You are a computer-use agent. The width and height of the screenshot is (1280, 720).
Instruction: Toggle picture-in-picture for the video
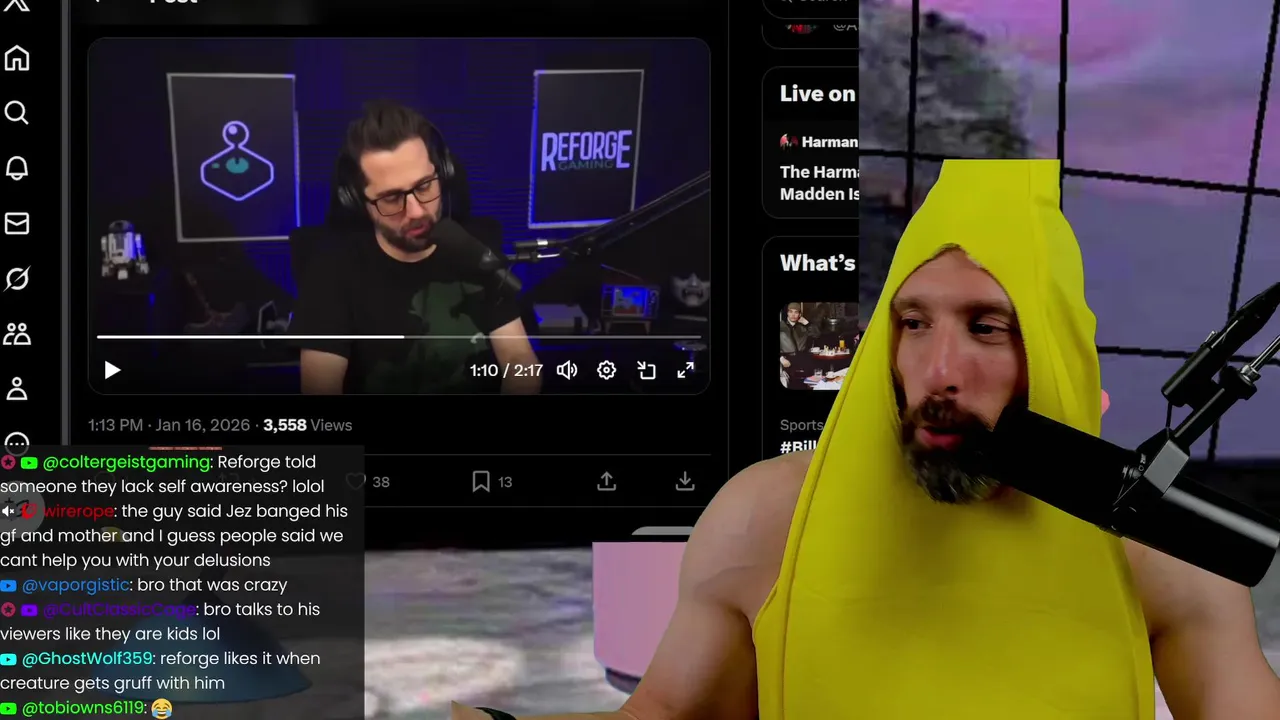(646, 370)
